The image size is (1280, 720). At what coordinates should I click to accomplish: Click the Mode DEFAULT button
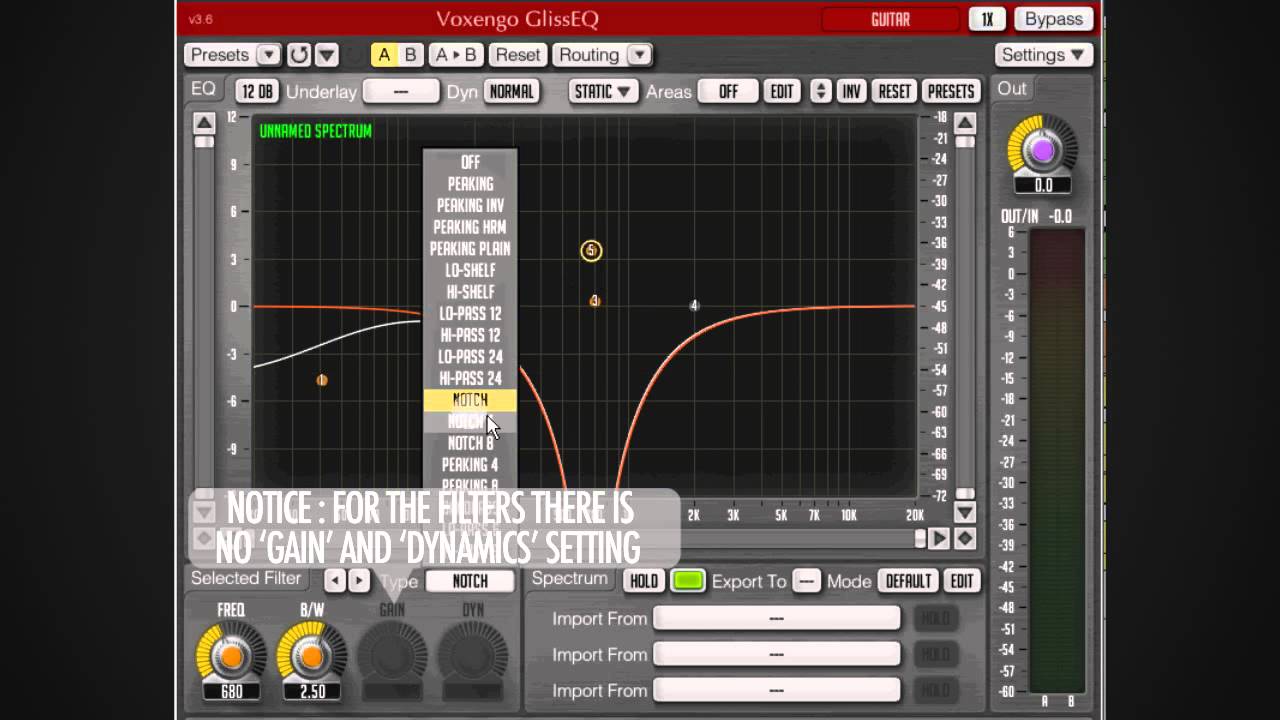908,581
